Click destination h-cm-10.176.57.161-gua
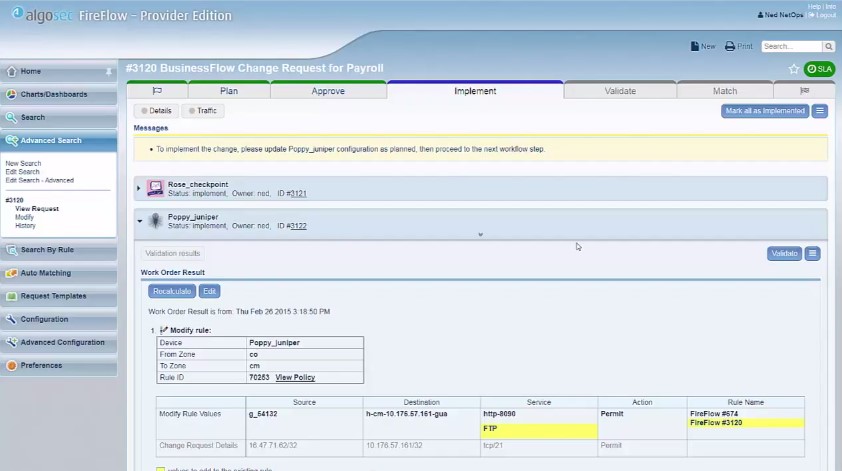The width and height of the screenshot is (842, 471). (x=407, y=414)
